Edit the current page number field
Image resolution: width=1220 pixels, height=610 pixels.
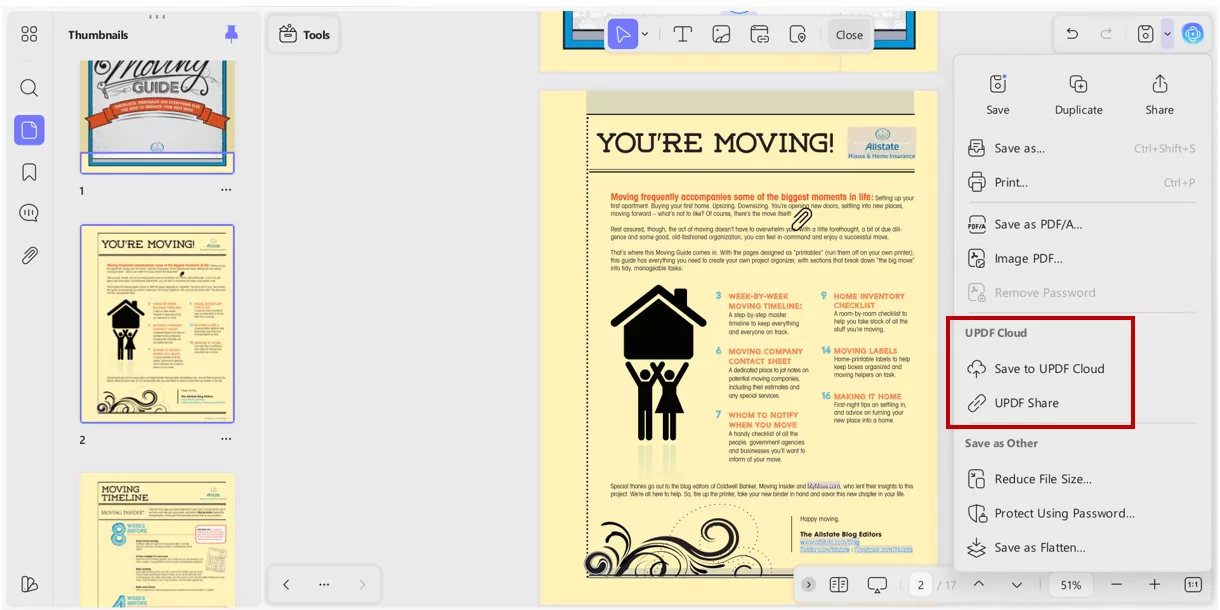(x=920, y=584)
